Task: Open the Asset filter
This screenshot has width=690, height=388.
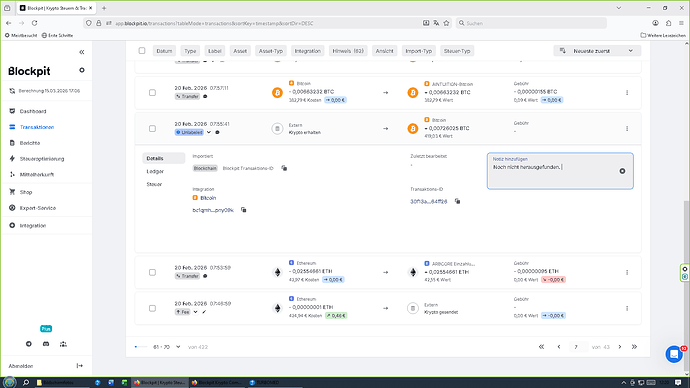Action: [x=240, y=51]
